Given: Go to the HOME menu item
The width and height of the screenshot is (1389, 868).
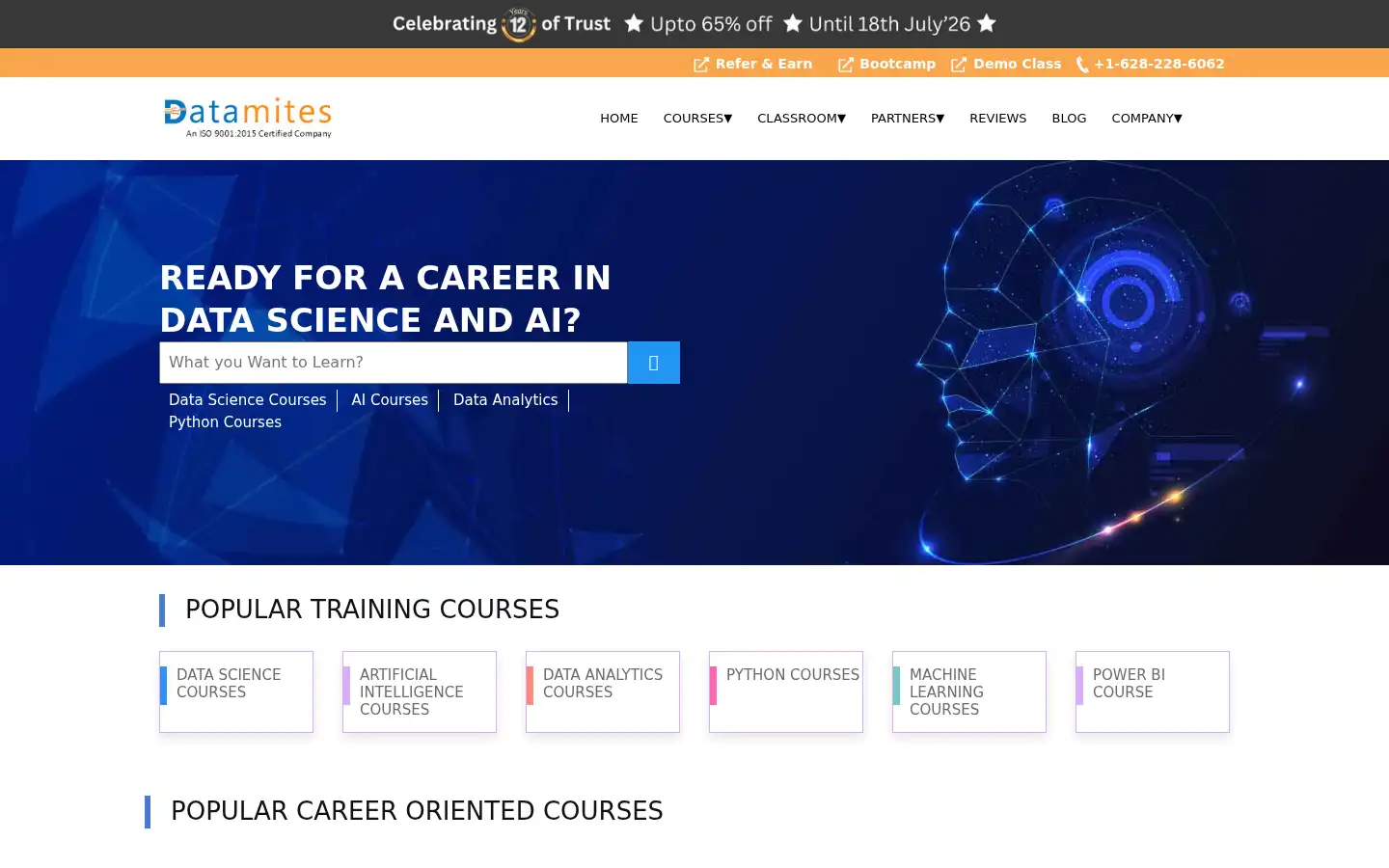Looking at the screenshot, I should click(619, 118).
